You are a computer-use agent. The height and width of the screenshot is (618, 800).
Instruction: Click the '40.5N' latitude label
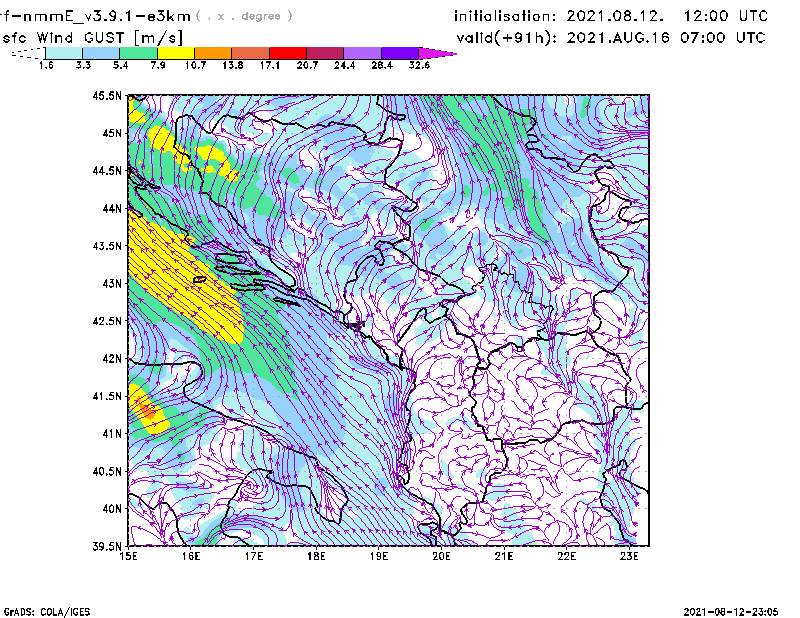(x=107, y=471)
